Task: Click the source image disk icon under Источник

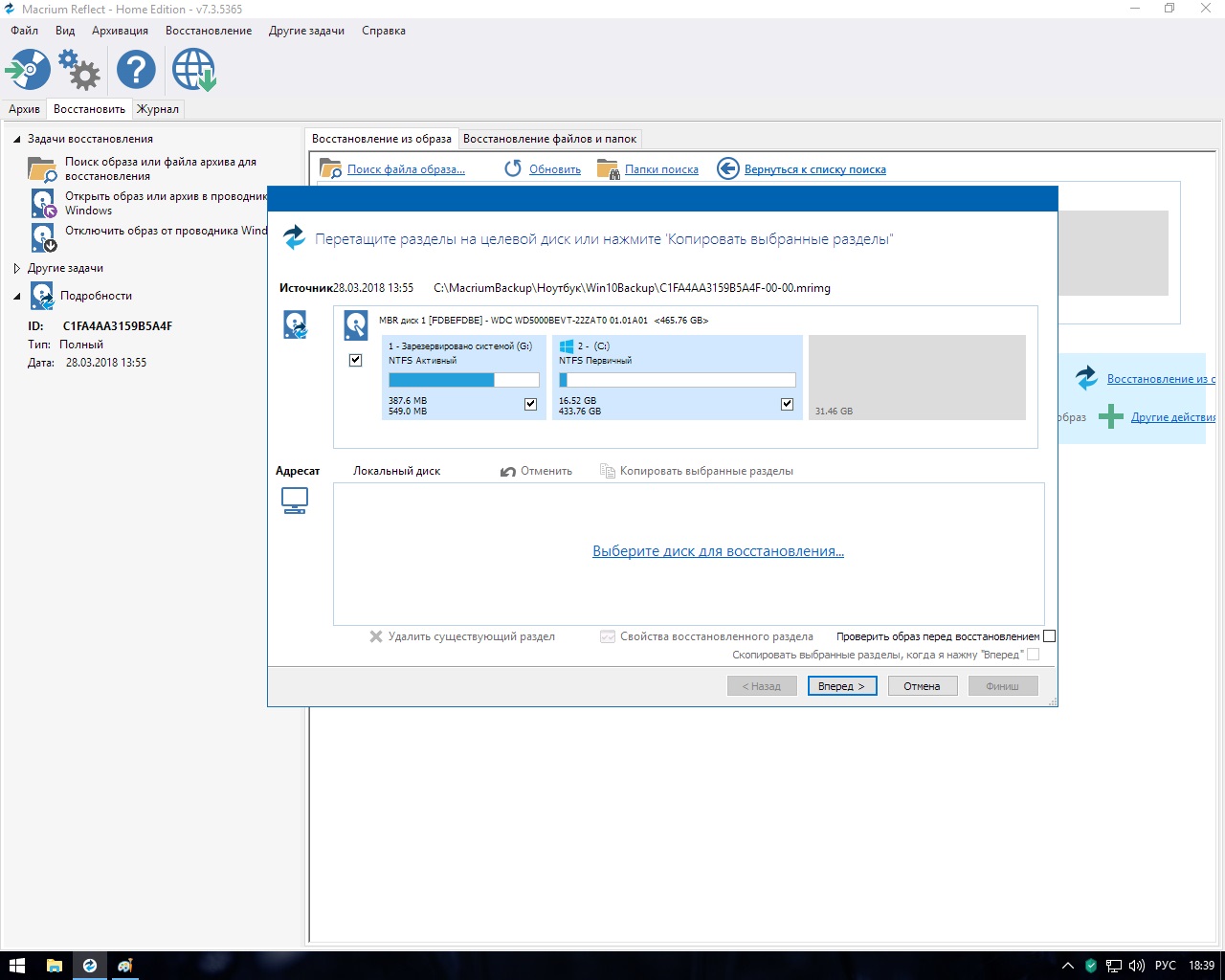Action: point(295,325)
